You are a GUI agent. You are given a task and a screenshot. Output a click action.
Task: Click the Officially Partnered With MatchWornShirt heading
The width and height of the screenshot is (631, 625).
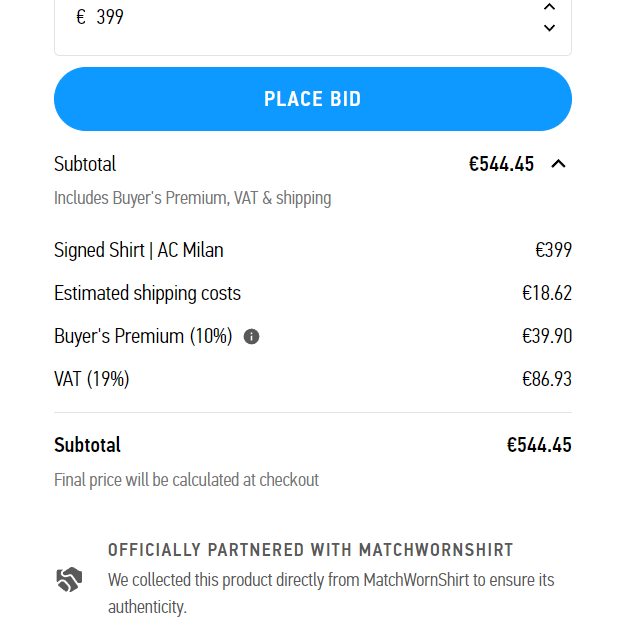(310, 550)
